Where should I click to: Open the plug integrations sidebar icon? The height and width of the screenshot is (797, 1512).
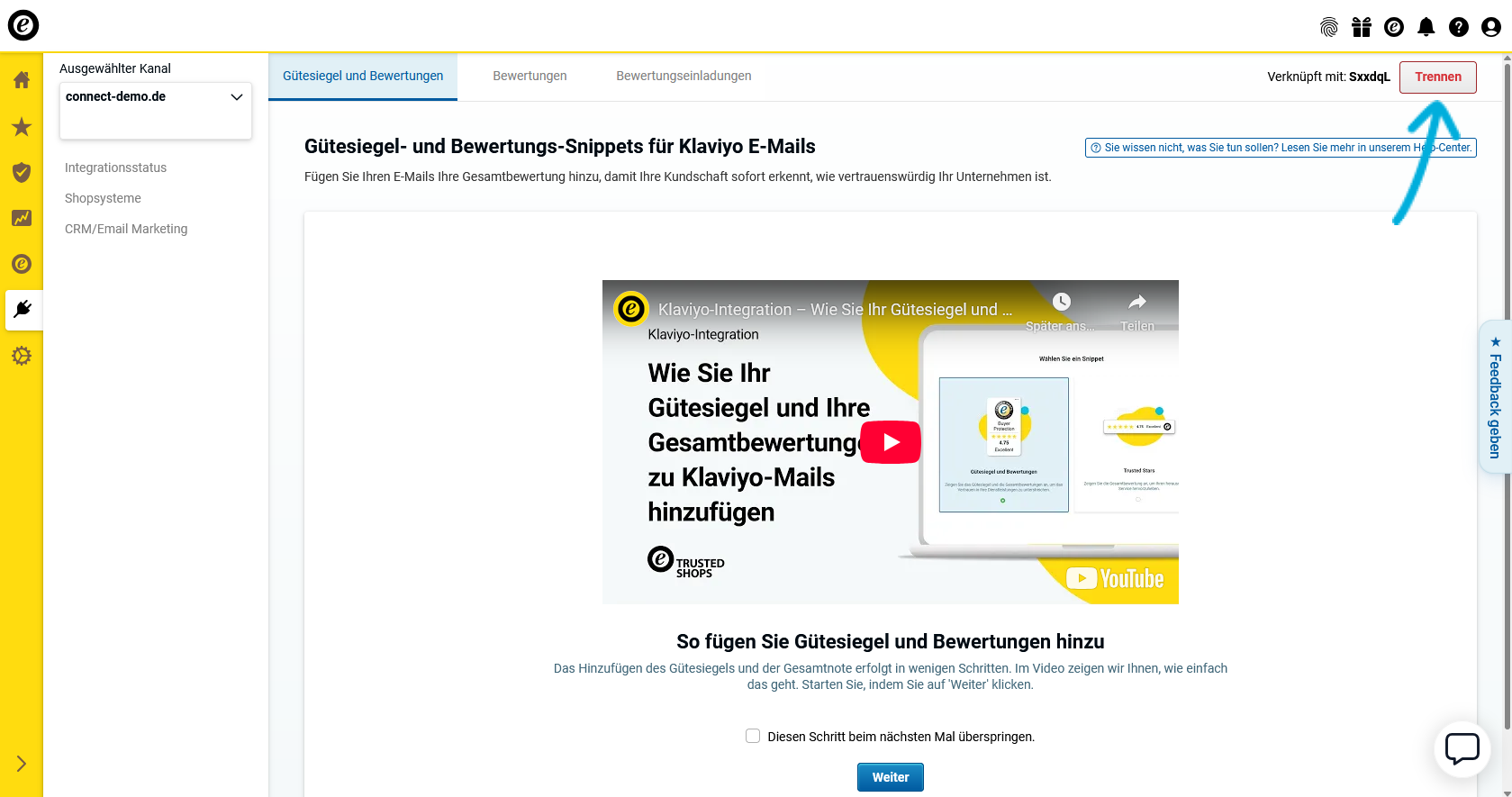pos(23,310)
